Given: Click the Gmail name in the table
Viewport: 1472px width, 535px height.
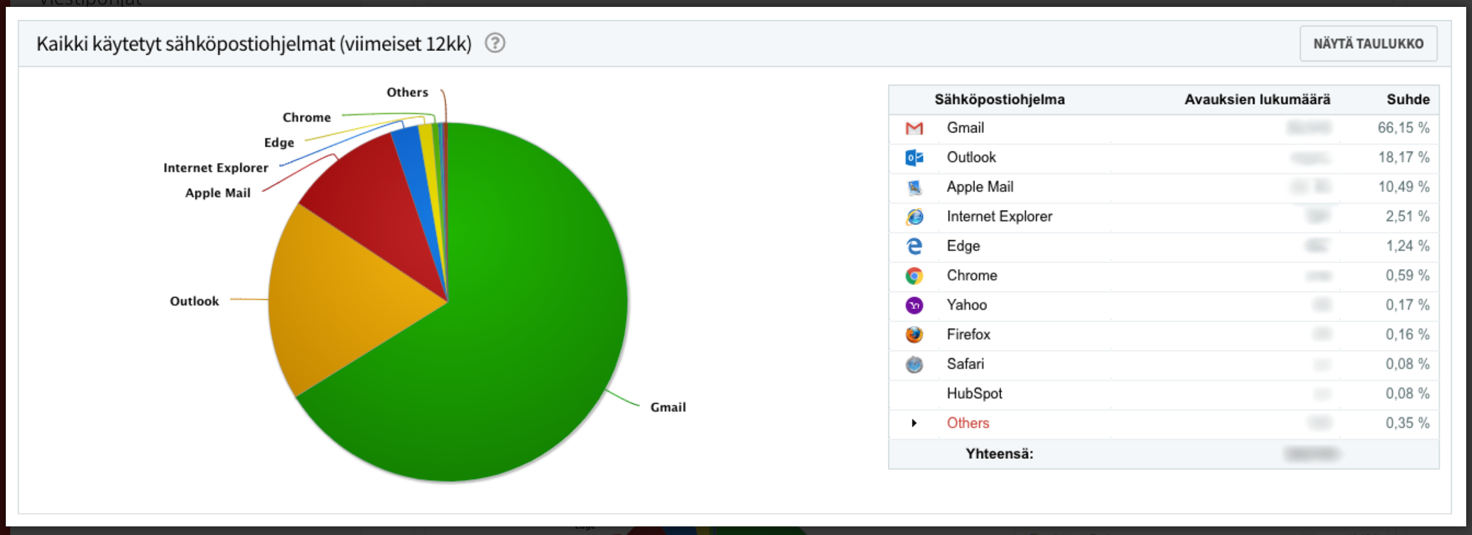Looking at the screenshot, I should [x=966, y=128].
